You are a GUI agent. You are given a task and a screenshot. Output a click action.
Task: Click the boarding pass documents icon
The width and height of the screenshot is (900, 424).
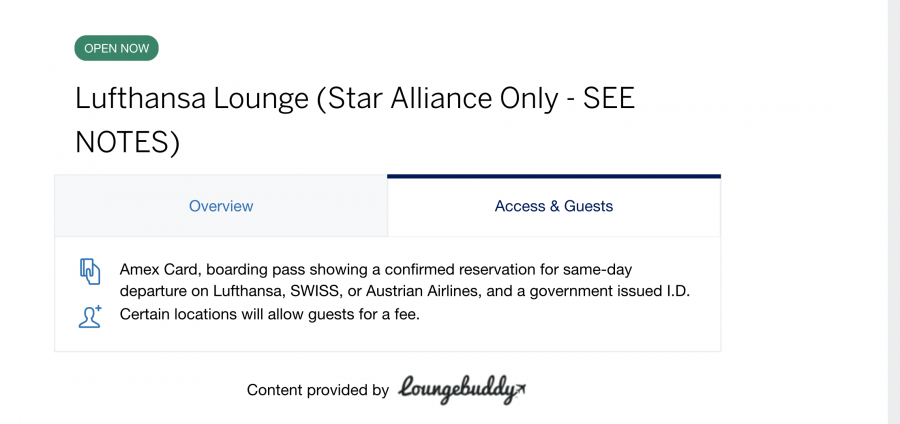tap(90, 271)
